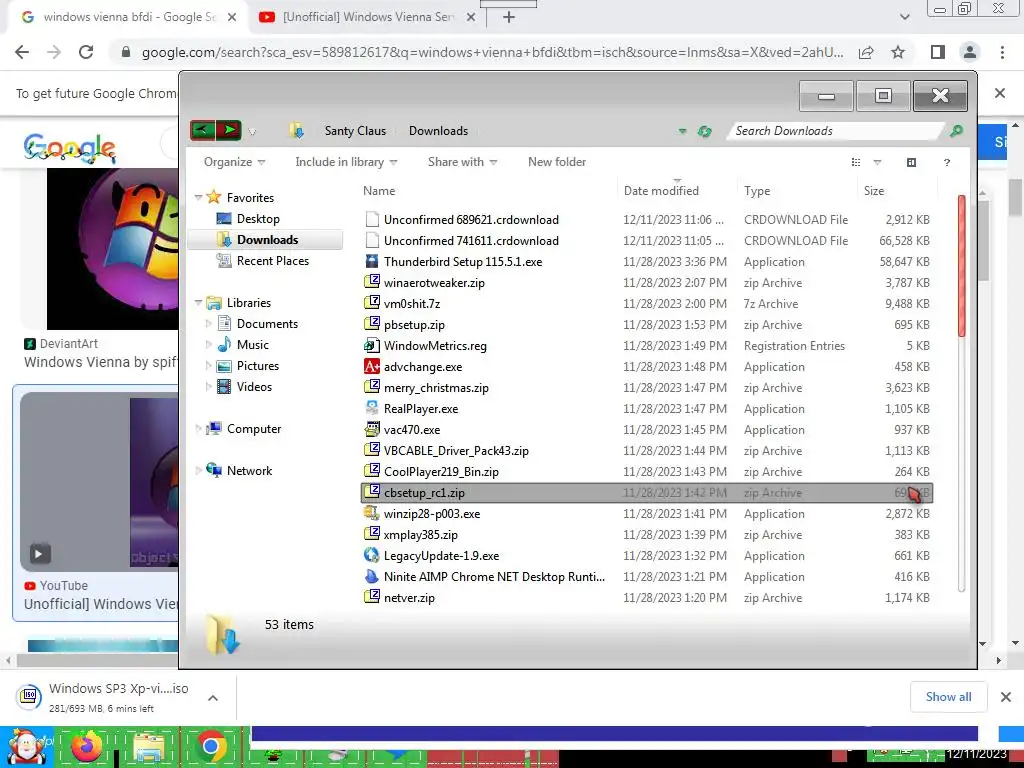Viewport: 1024px width, 768px height.
Task: Launch Firefox from the taskbar
Action: (x=87, y=746)
